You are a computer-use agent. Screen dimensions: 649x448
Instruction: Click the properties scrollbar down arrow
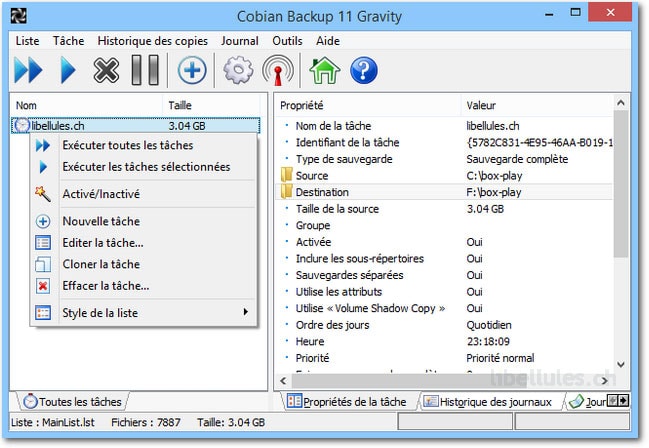coord(620,365)
